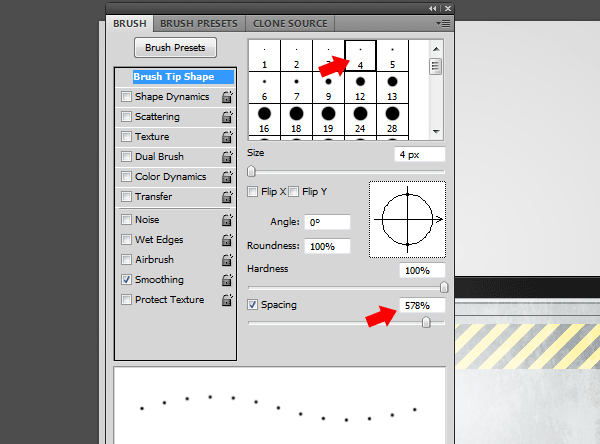
Task: Switch to the Brush tab
Action: (x=130, y=23)
